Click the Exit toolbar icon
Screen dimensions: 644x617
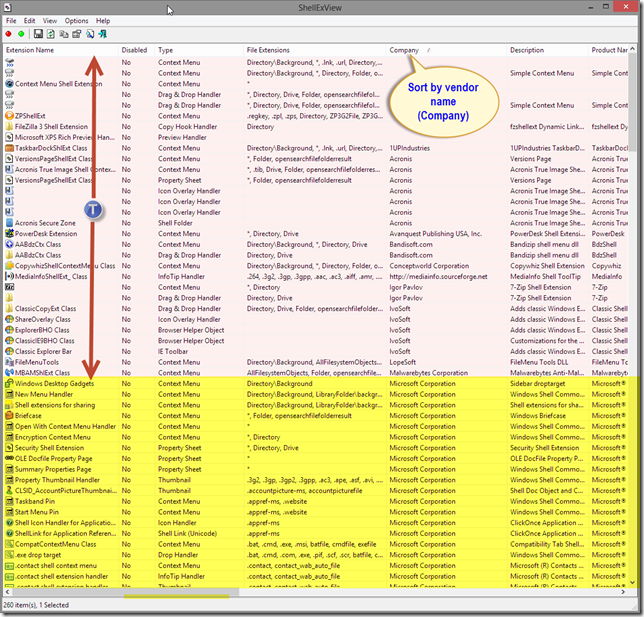pos(102,34)
